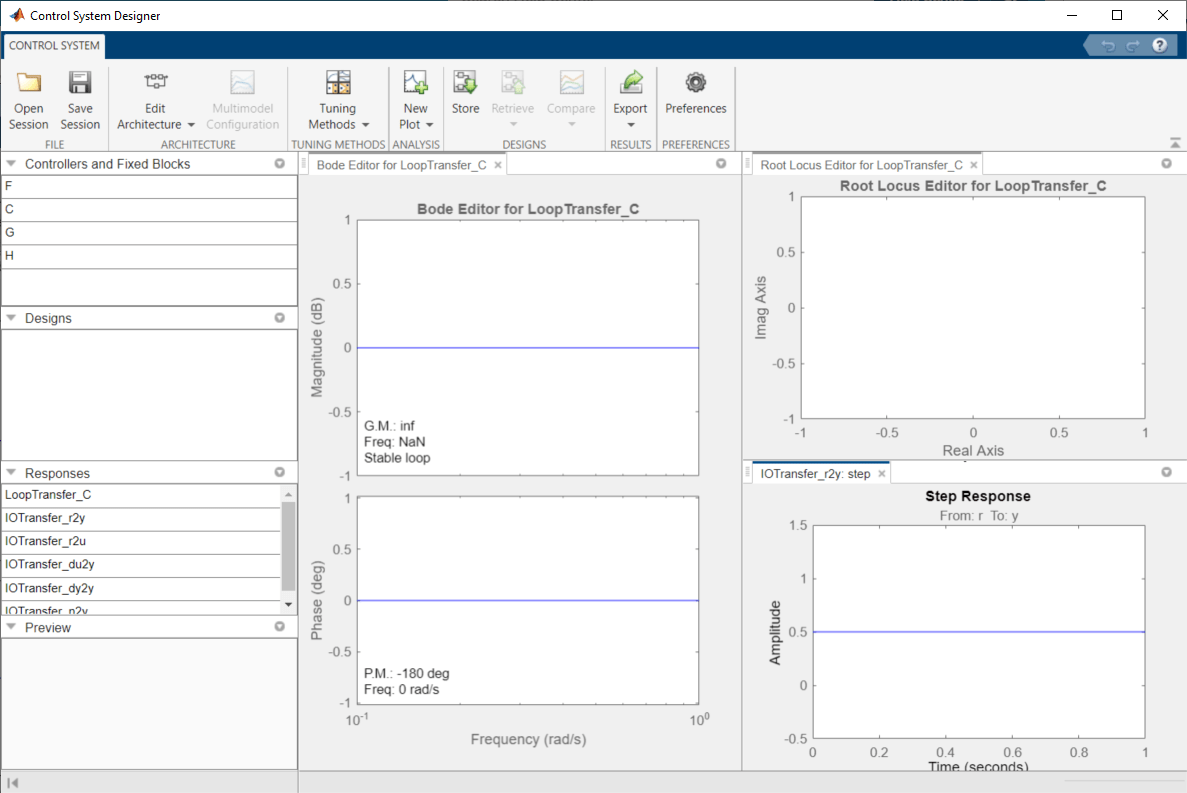Viewport: 1187px width, 793px height.
Task: Collapse the Responses section
Action: 12,472
